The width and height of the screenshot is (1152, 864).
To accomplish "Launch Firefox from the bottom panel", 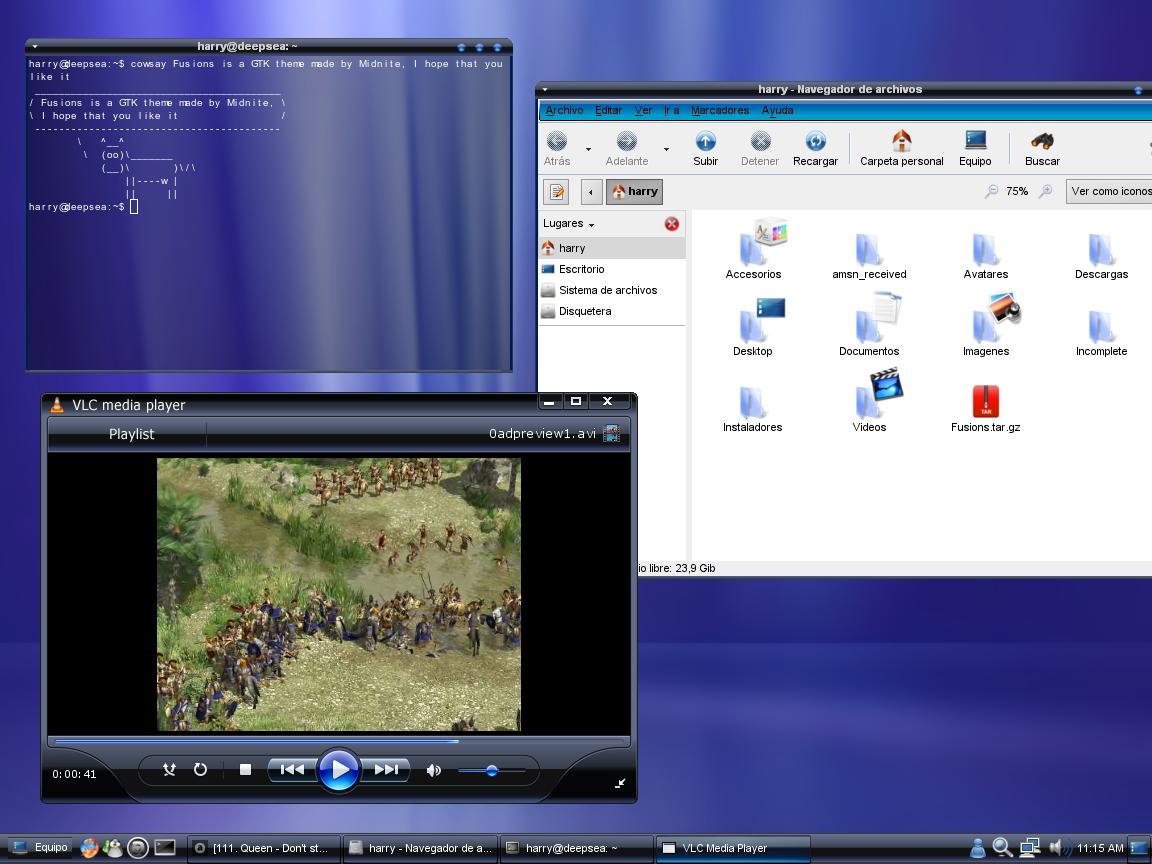I will tap(89, 848).
